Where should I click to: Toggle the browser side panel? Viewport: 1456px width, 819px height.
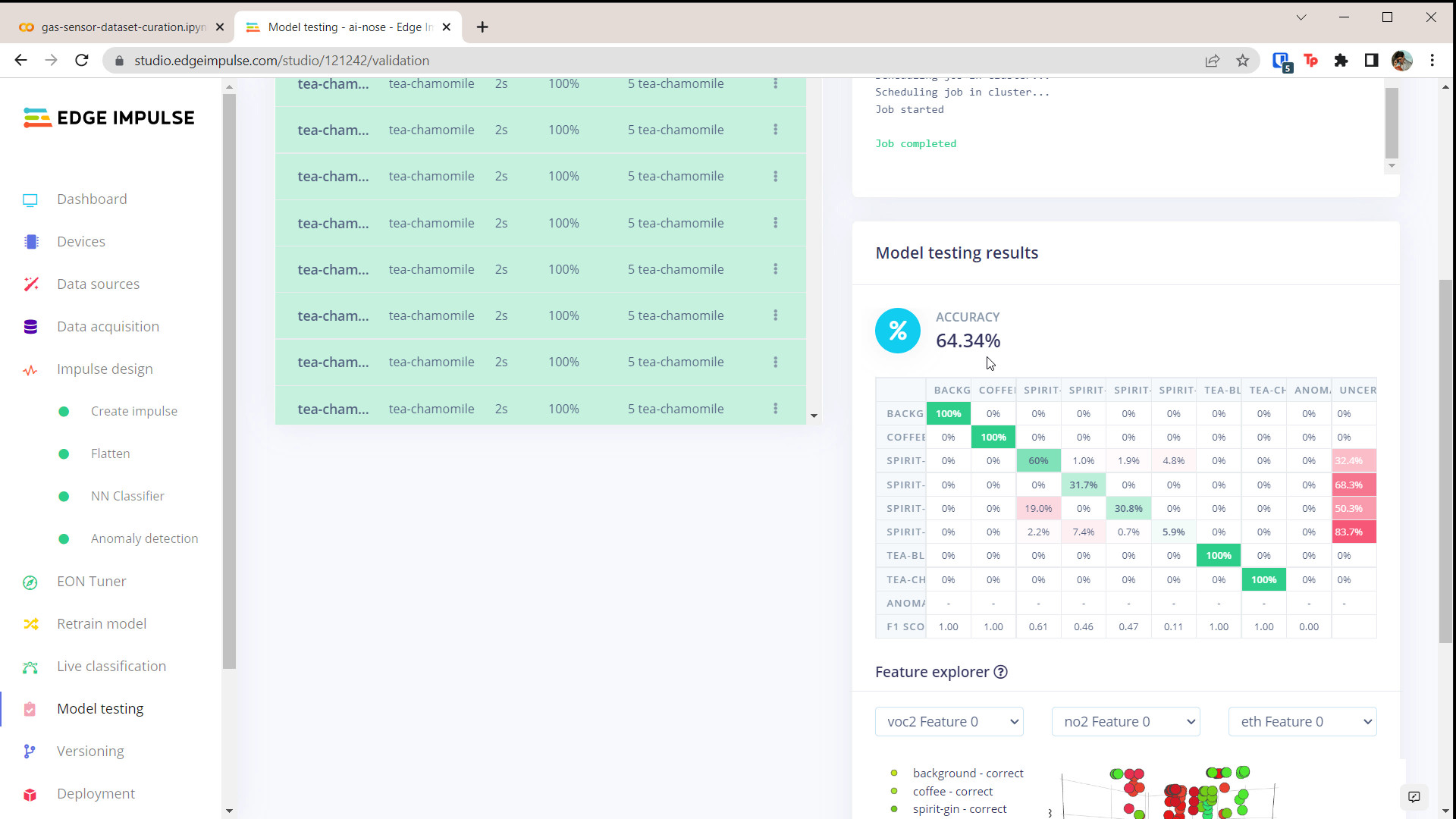click(x=1372, y=61)
